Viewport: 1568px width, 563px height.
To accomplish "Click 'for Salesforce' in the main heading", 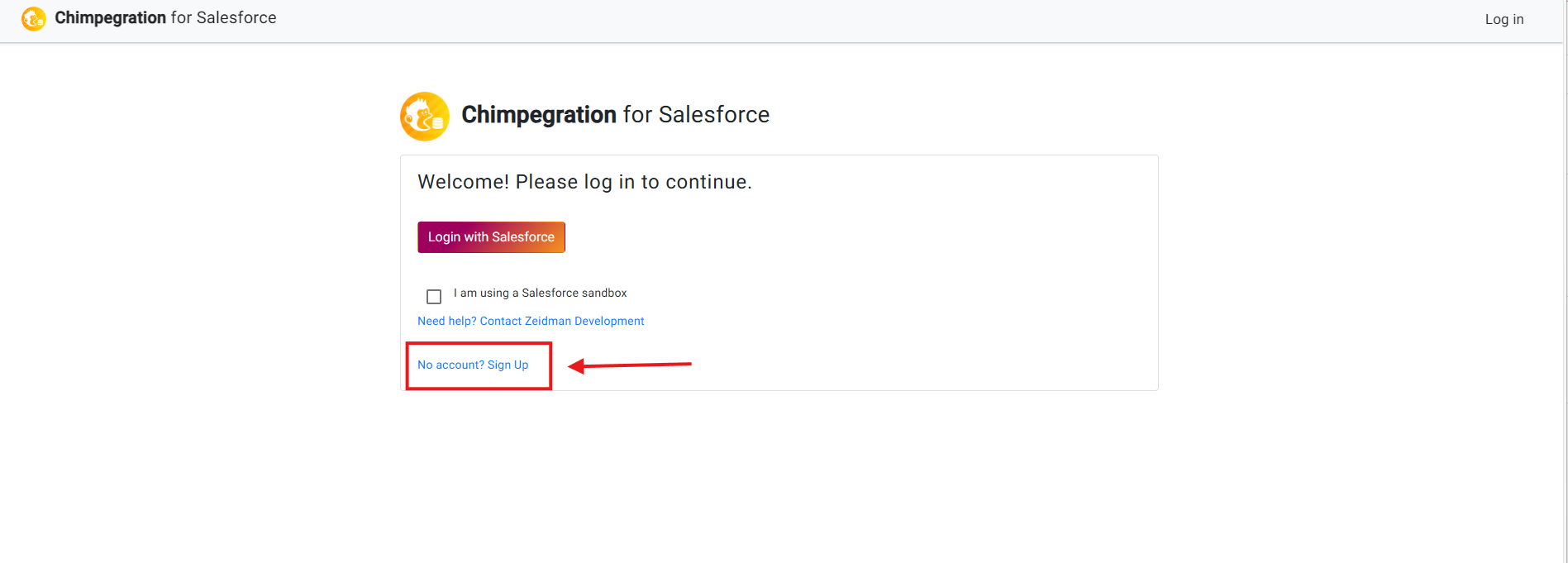I will tap(696, 115).
